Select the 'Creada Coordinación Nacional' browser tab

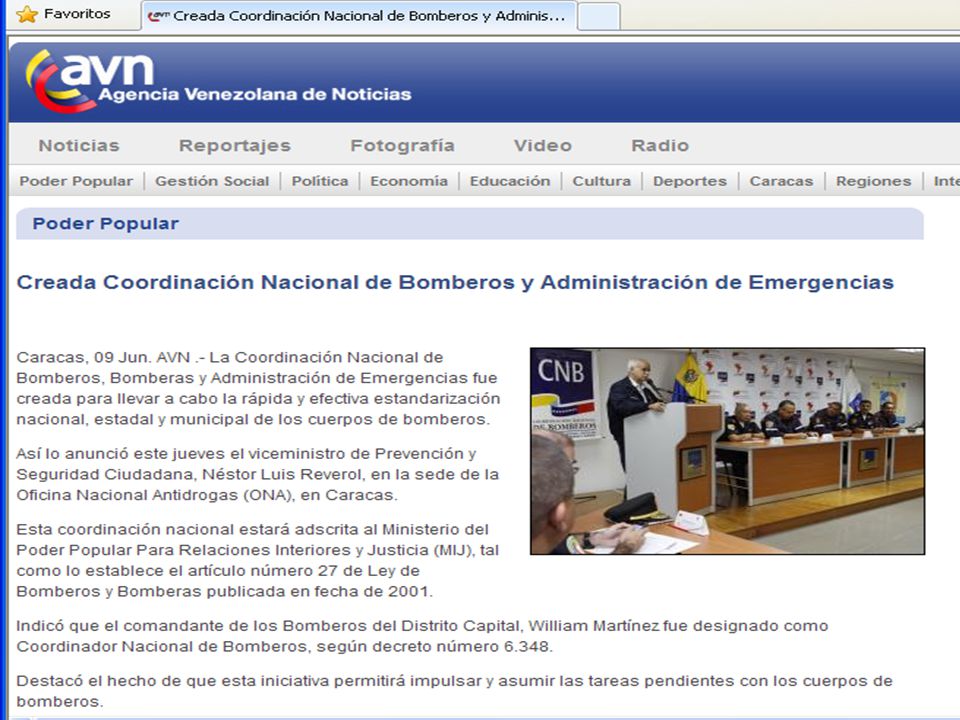359,16
